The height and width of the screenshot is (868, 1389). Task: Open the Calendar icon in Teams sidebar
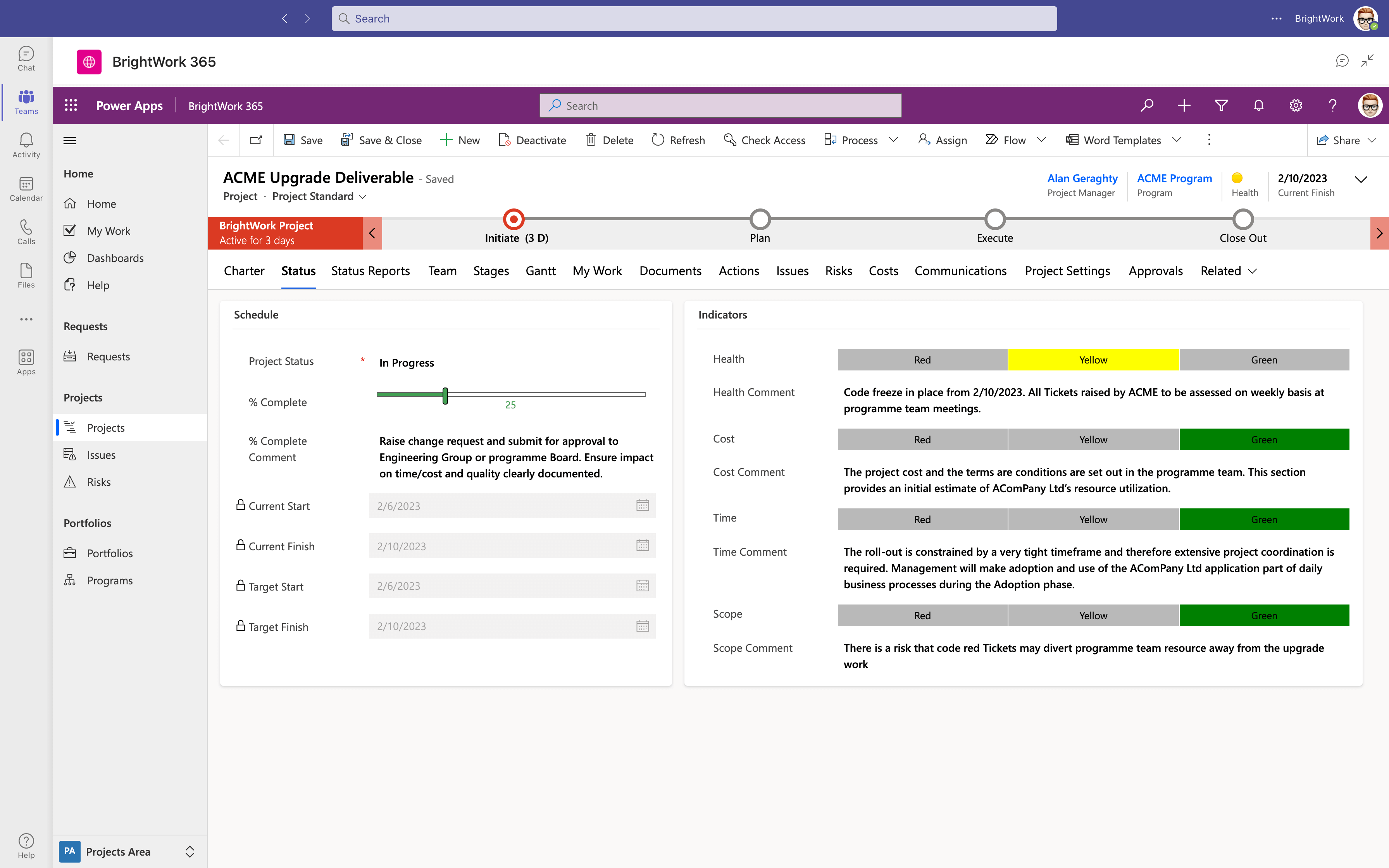point(26,189)
